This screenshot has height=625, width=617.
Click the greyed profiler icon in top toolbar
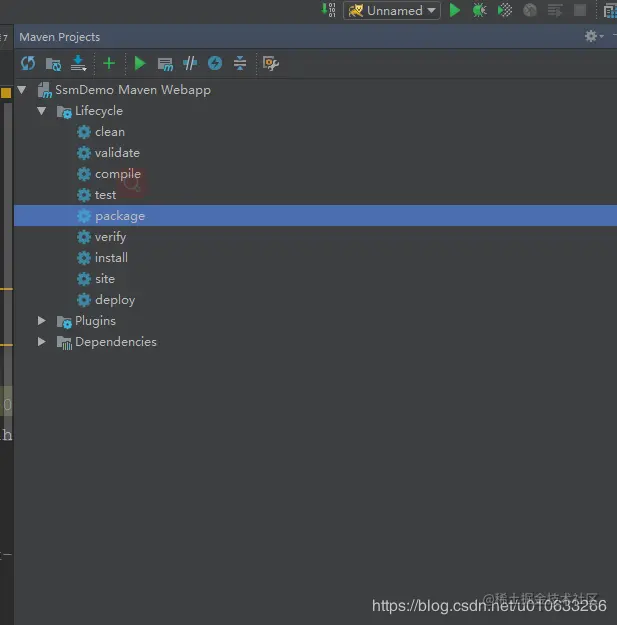[530, 10]
